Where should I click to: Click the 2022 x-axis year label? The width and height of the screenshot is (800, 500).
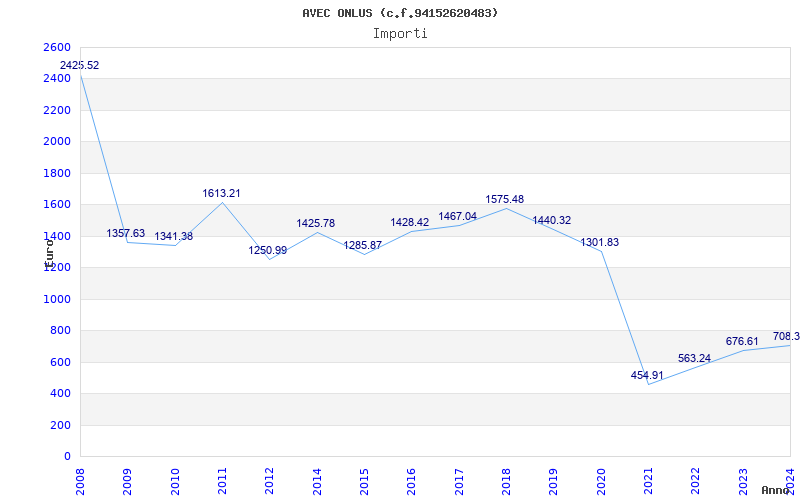click(696, 481)
